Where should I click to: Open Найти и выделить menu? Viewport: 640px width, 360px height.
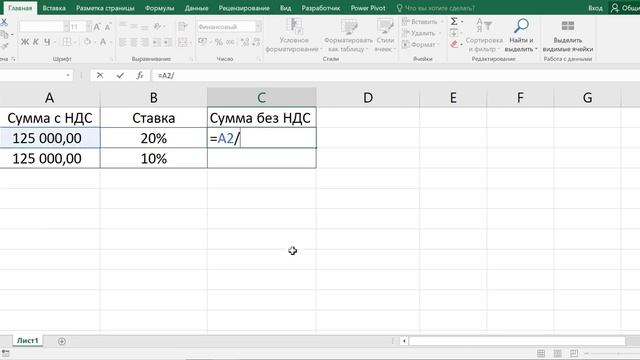(x=521, y=35)
